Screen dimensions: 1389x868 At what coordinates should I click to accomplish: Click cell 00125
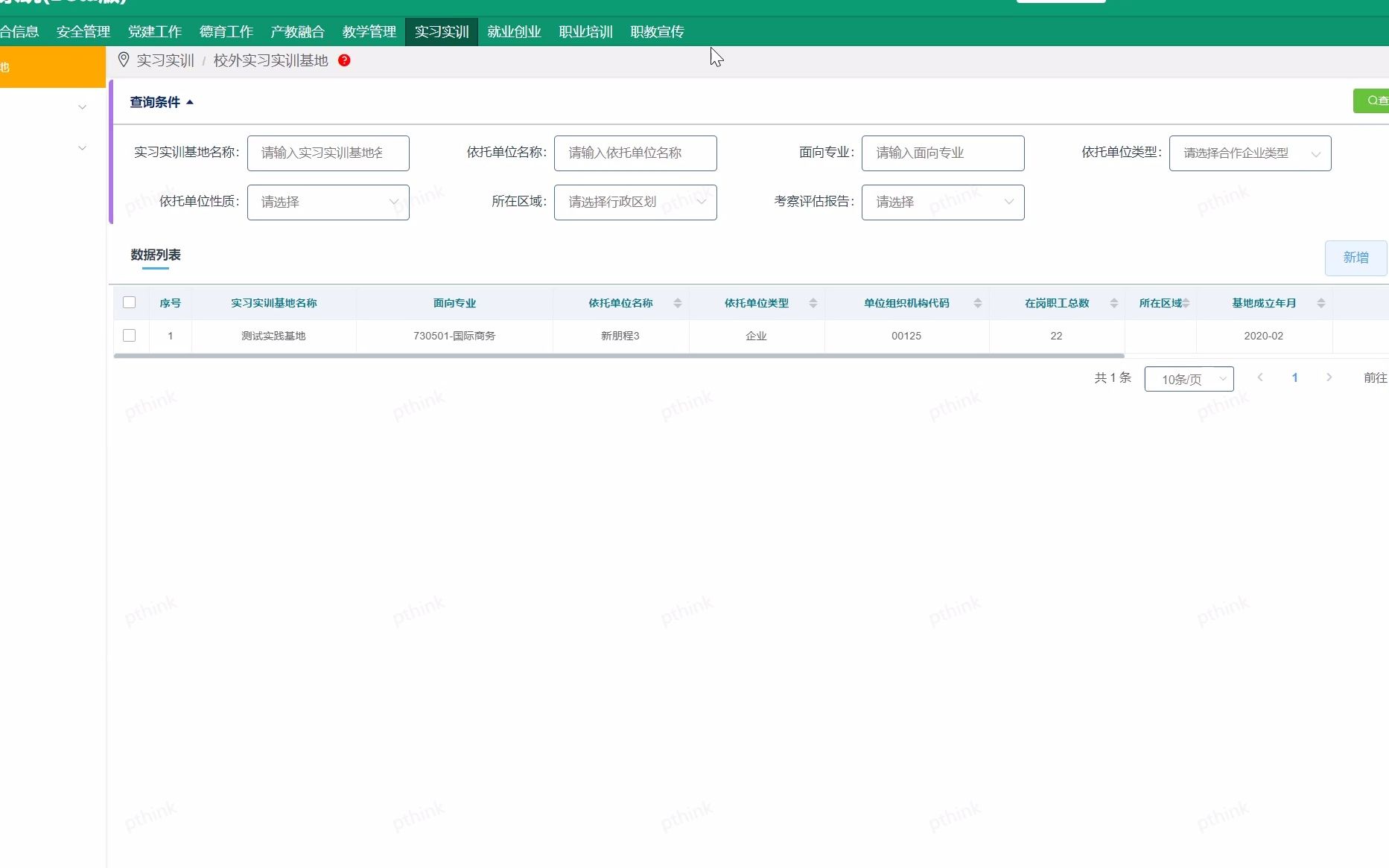906,336
